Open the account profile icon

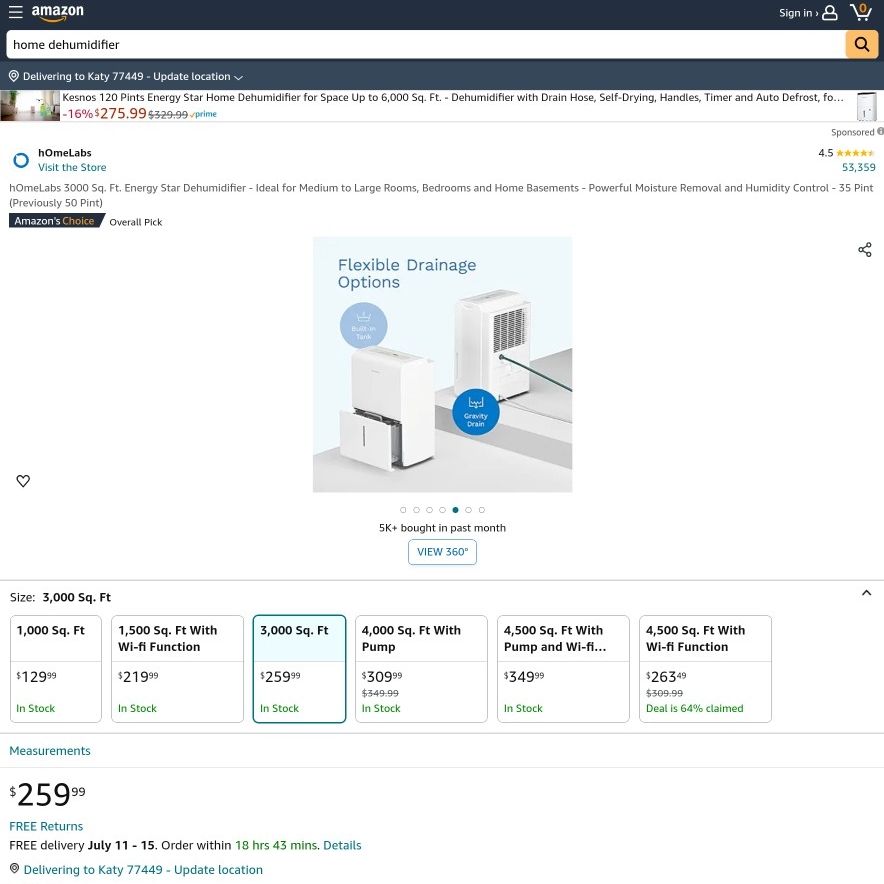tap(829, 12)
